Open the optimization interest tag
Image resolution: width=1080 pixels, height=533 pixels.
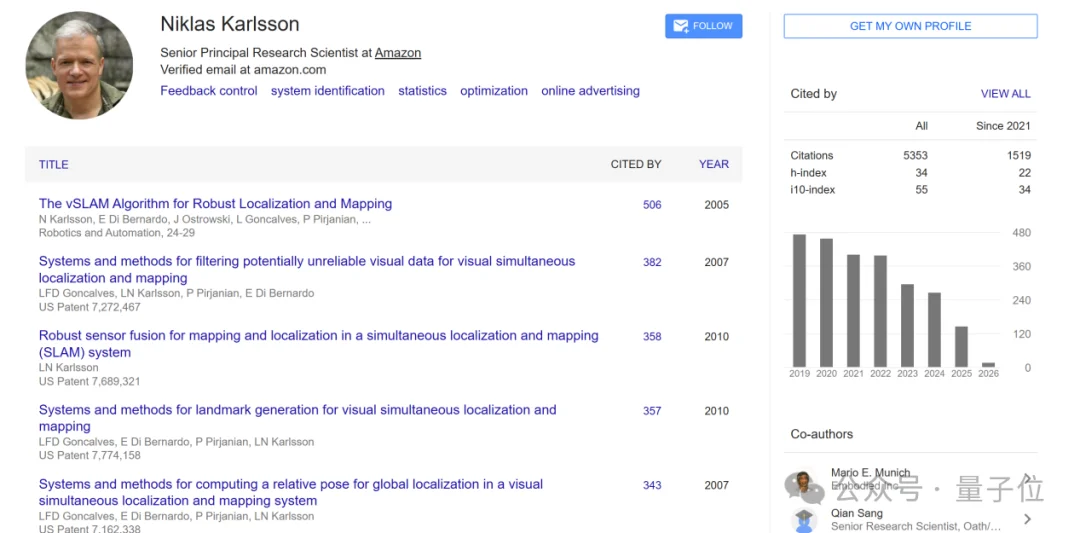(x=494, y=91)
